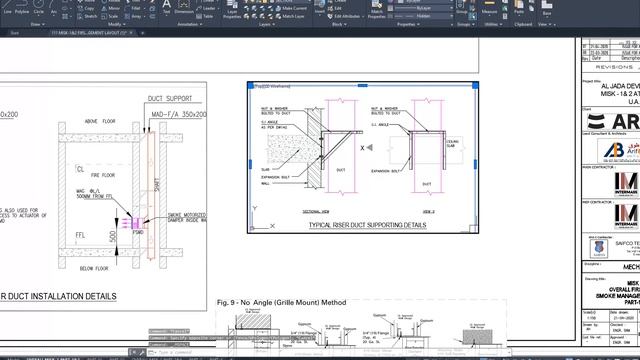The width and height of the screenshot is (640, 360).
Task: Insert a Table from Annotation panel
Action: coord(204,16)
